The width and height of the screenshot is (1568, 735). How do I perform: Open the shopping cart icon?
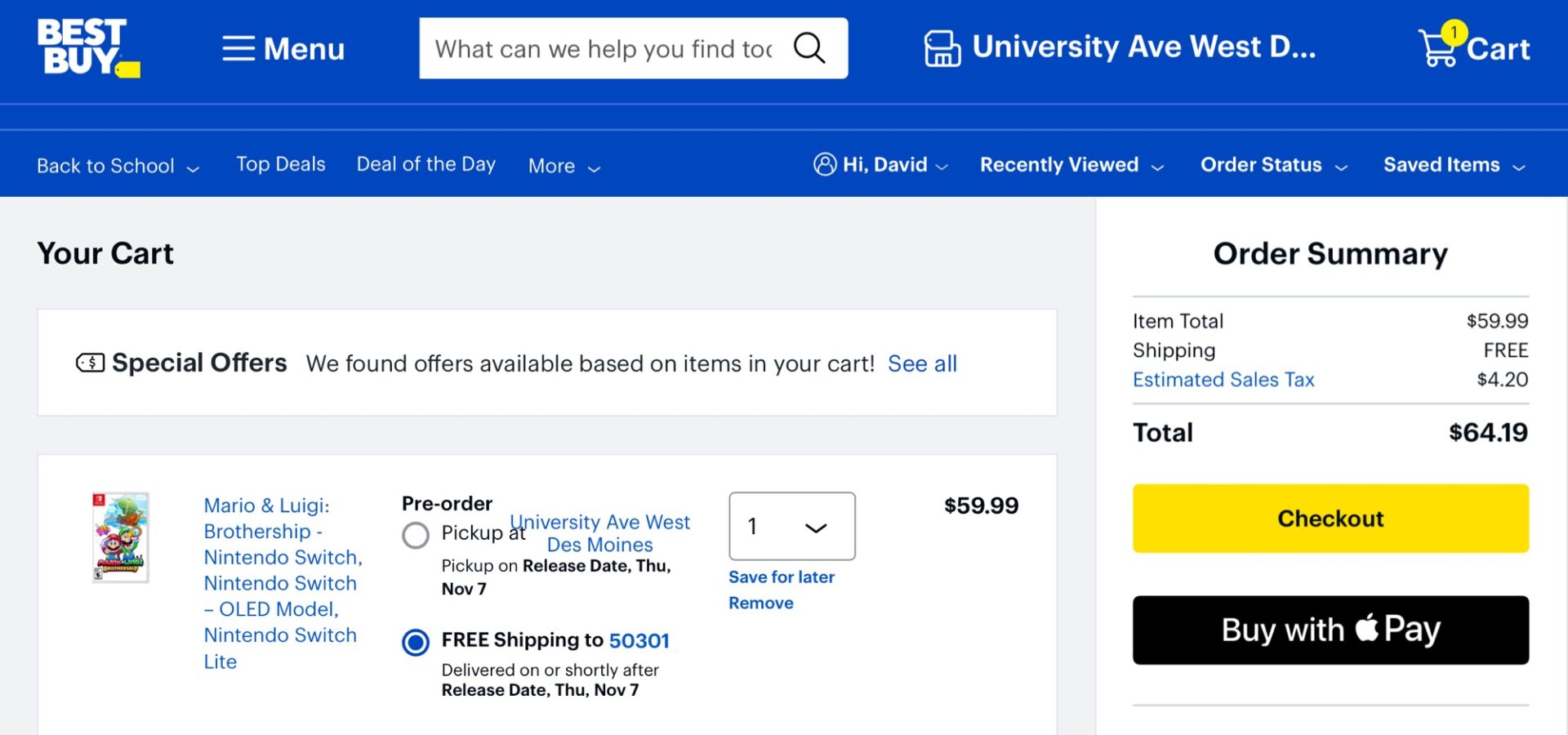pyautogui.click(x=1439, y=48)
